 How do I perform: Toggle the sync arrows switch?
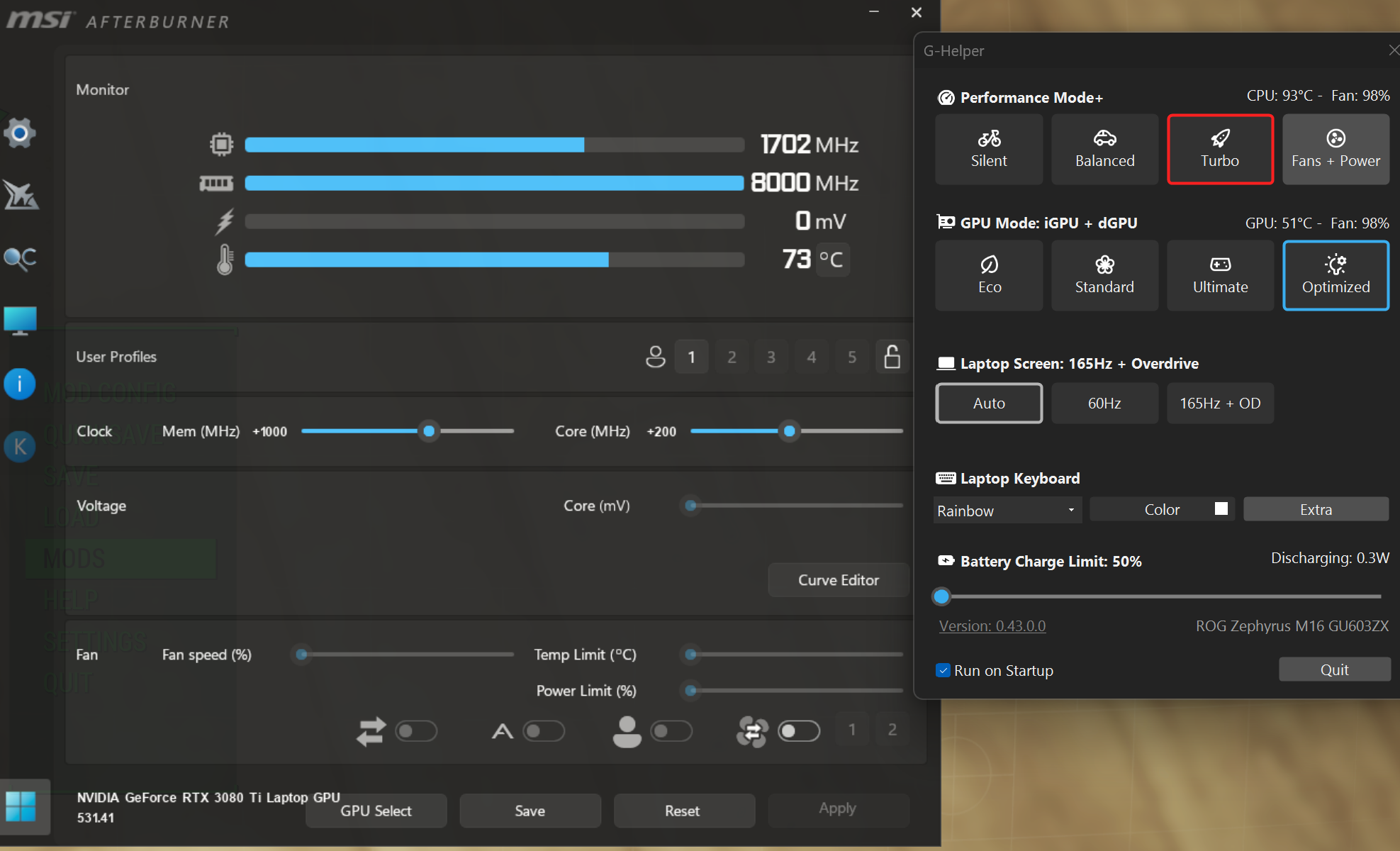(416, 731)
